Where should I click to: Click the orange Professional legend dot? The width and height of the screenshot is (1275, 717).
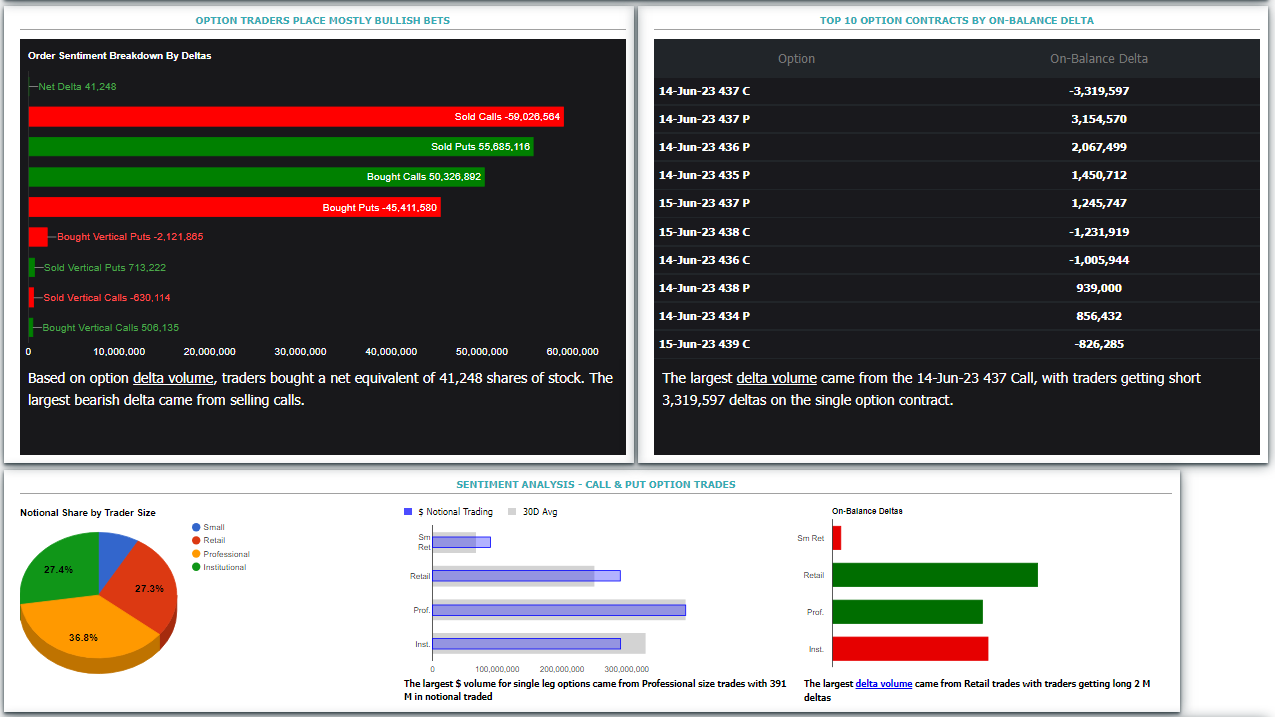click(x=196, y=554)
